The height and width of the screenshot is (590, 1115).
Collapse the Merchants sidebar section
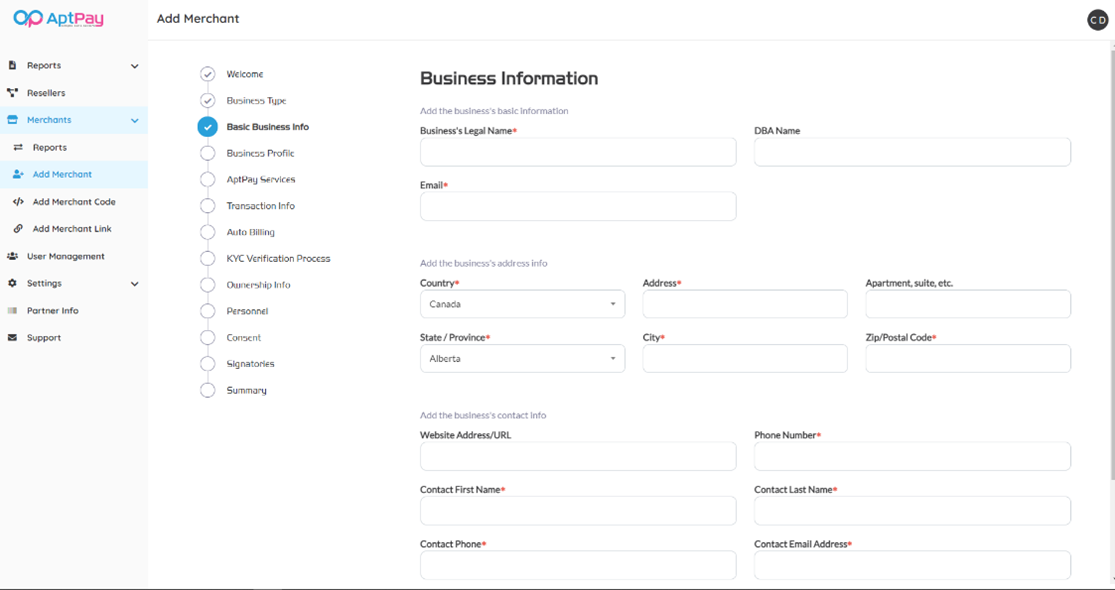tap(135, 120)
